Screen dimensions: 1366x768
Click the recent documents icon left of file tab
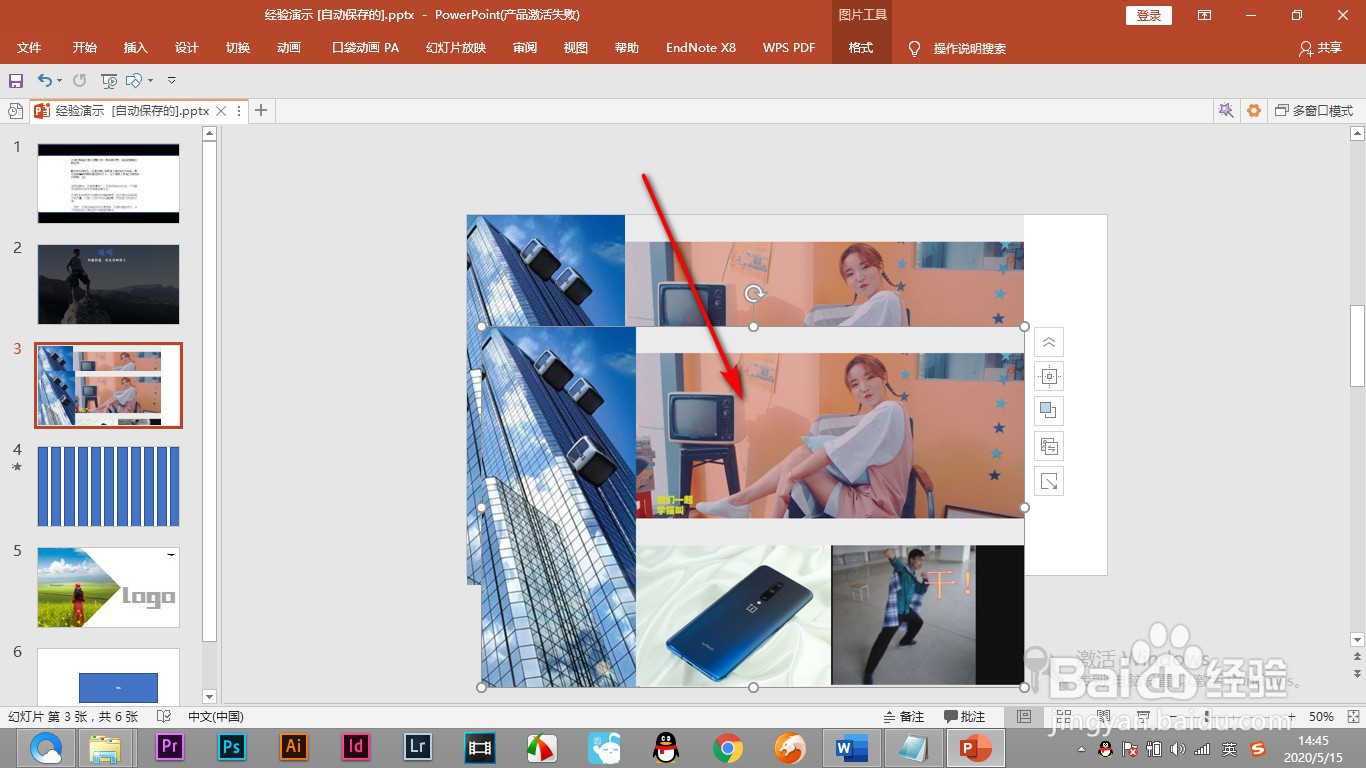(15, 111)
